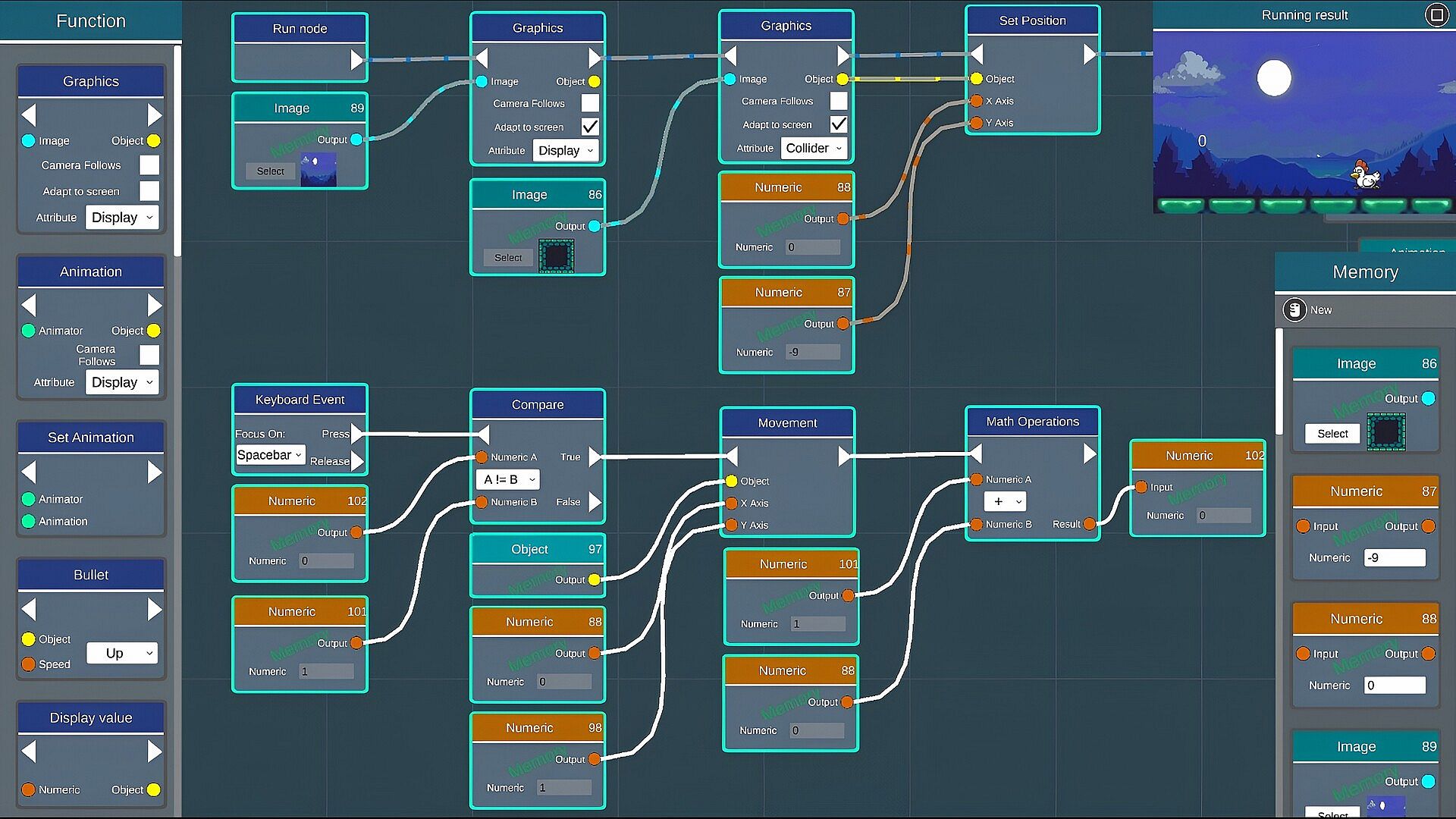Enable Camera Follows in first Graphics node

point(590,103)
